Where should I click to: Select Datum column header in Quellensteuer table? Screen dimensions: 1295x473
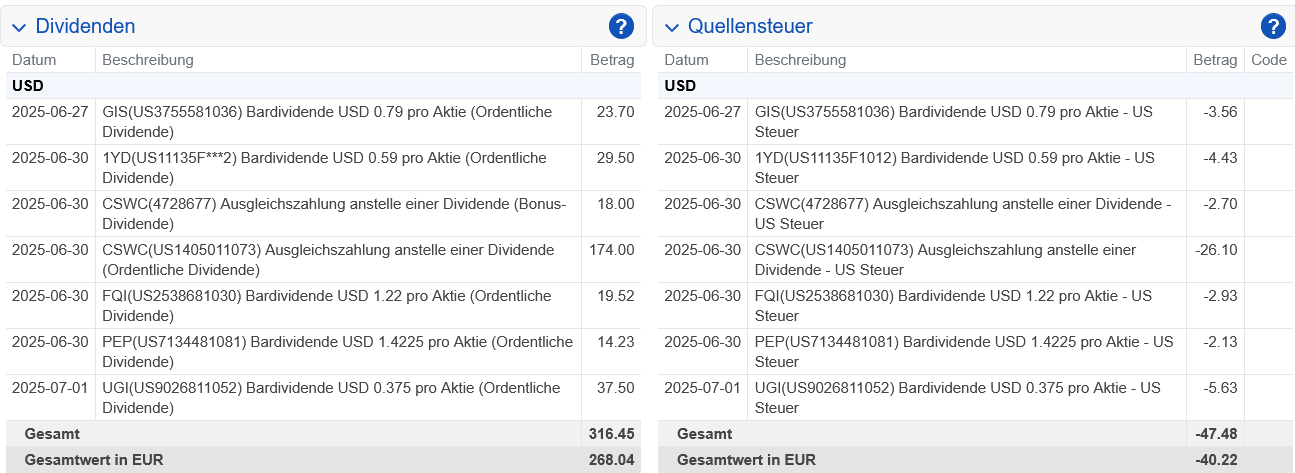[686, 60]
